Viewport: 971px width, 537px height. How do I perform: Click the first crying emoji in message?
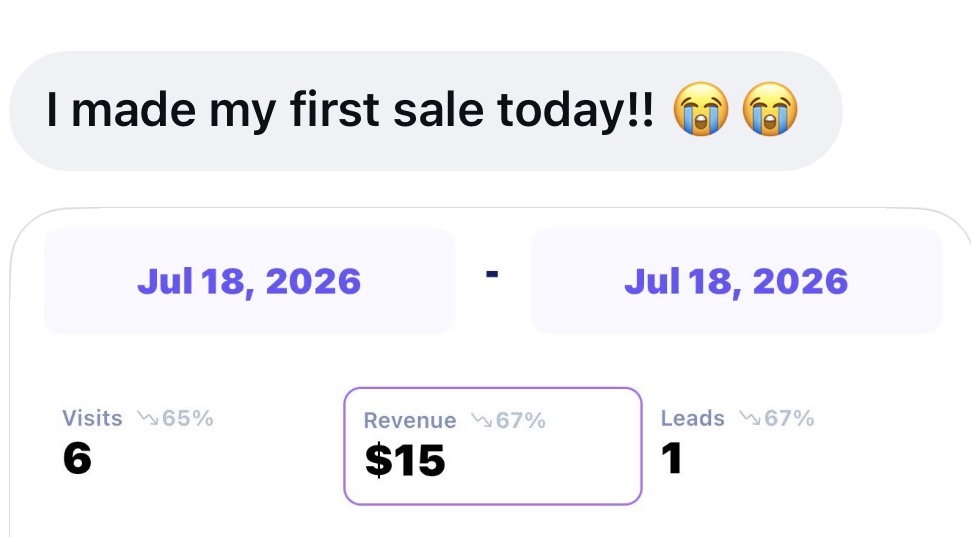click(x=701, y=109)
